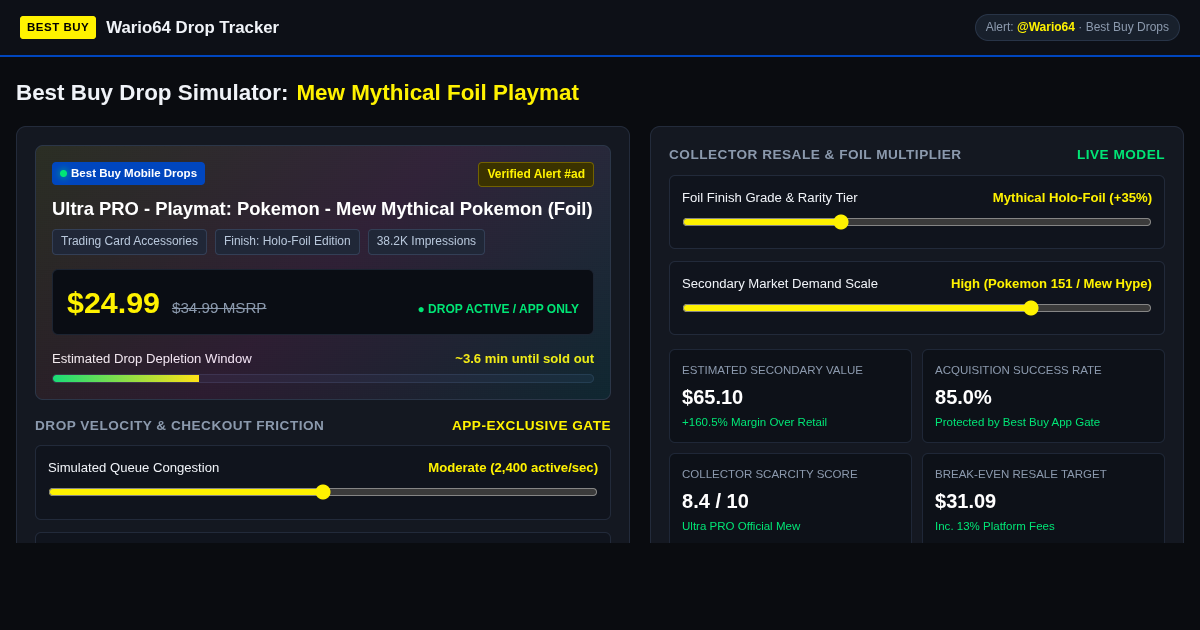The width and height of the screenshot is (1200, 630).
Task: Click the Verified Alert #ad badge
Action: click(x=536, y=174)
